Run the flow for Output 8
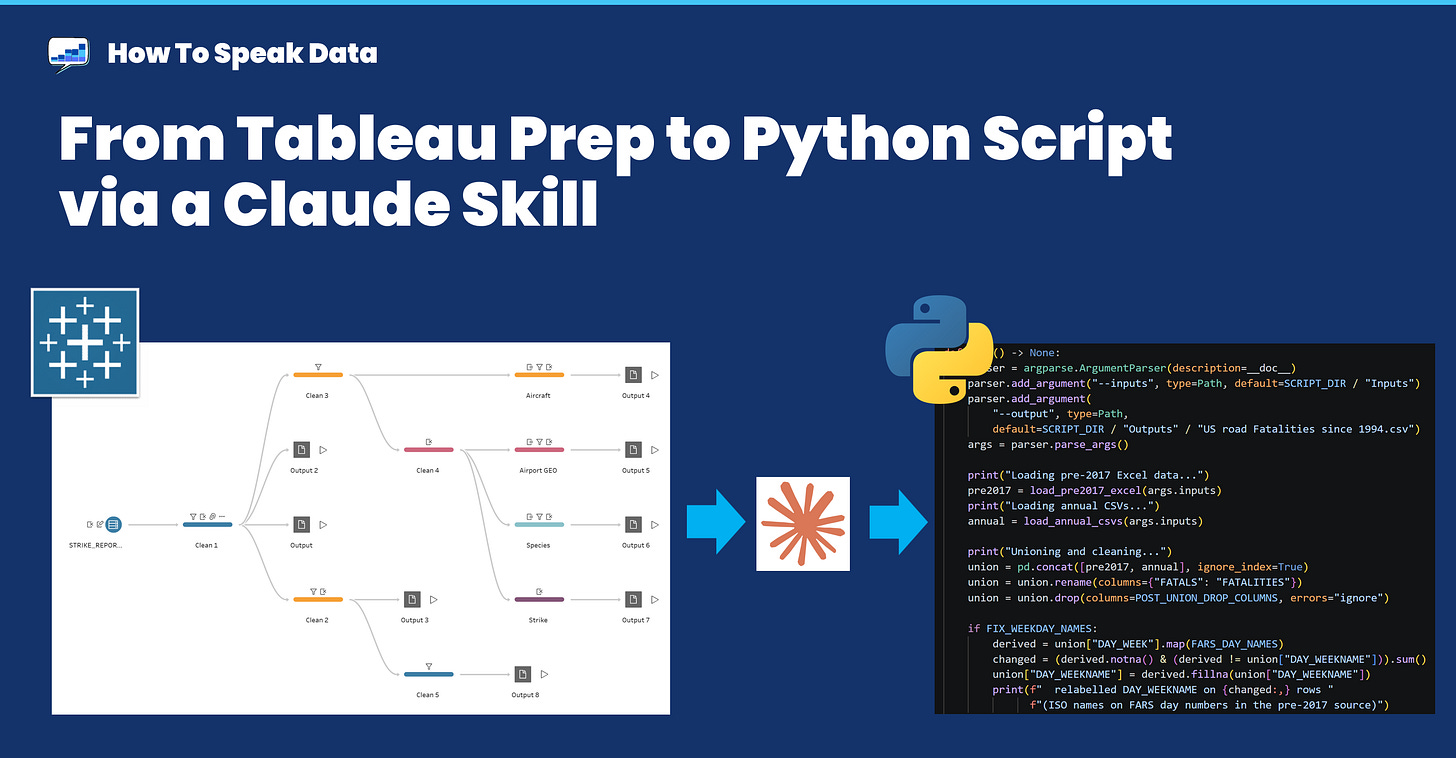The image size is (1456, 758). click(545, 674)
